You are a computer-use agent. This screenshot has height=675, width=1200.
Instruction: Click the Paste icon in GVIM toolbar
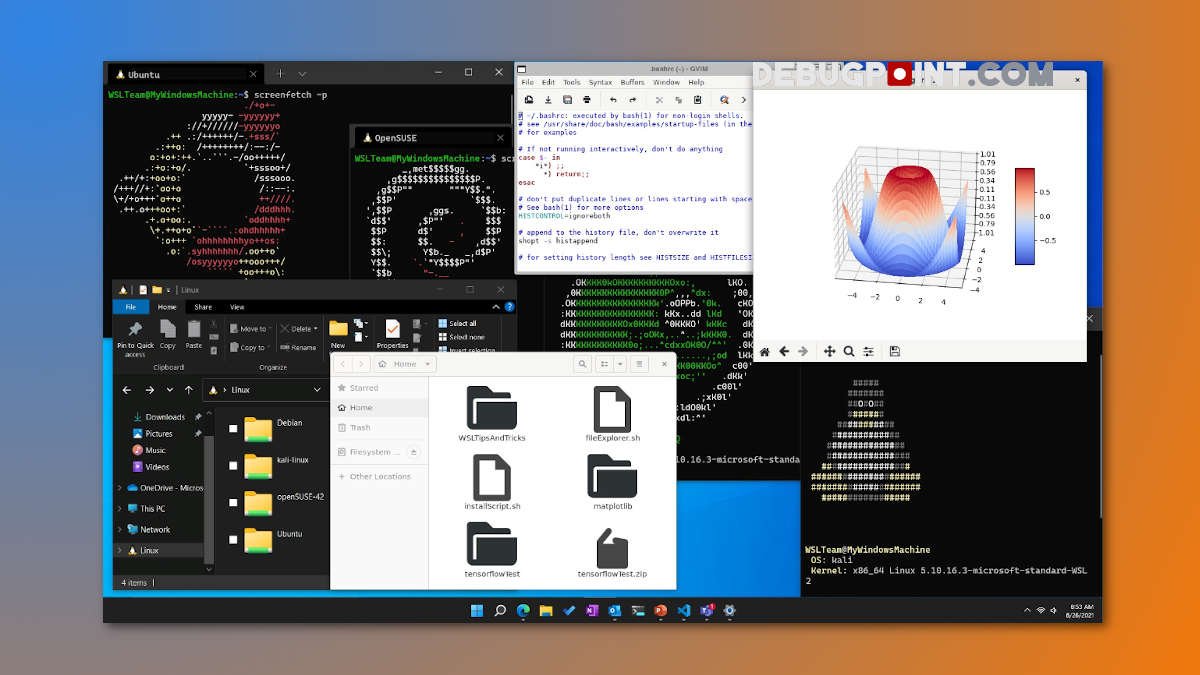click(697, 100)
